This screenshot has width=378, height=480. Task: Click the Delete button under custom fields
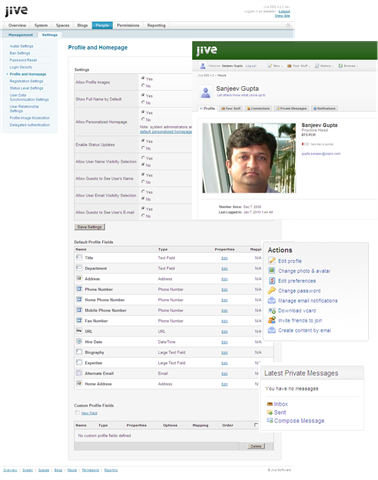coord(256,446)
